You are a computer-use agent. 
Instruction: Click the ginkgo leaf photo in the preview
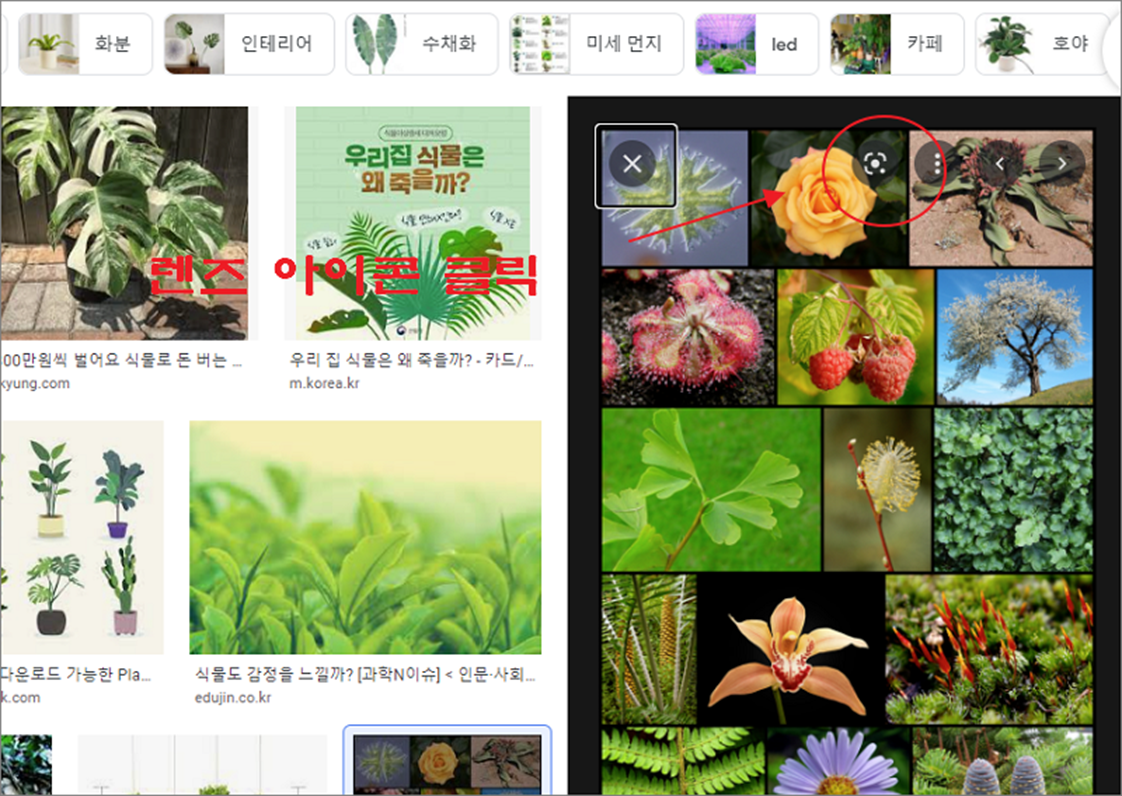[711, 490]
